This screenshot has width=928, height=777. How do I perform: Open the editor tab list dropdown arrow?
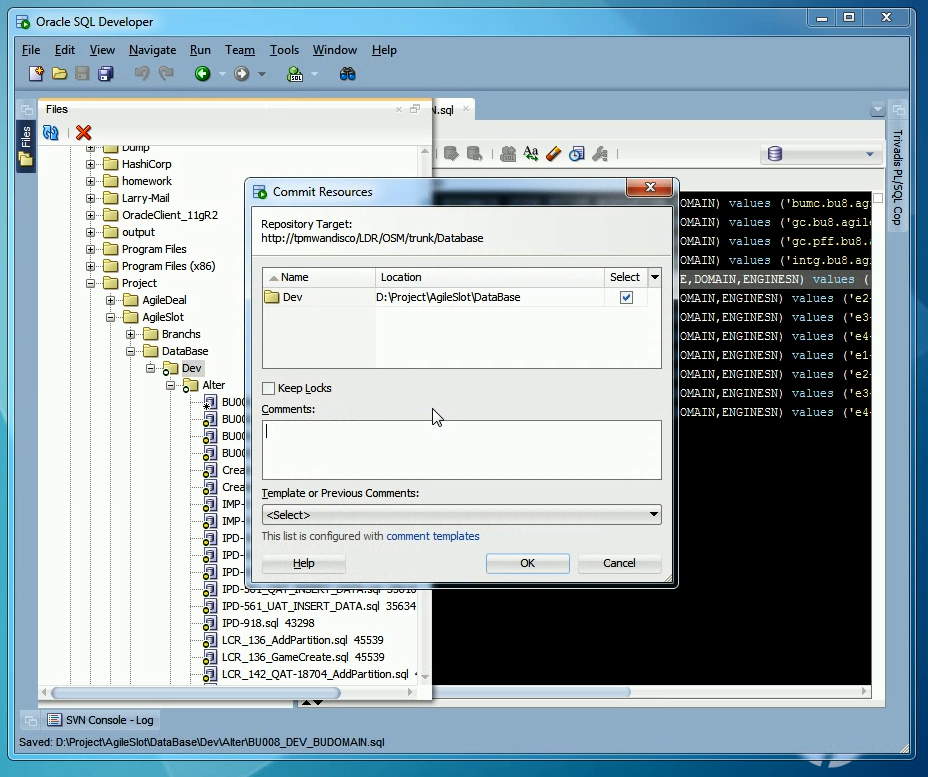[878, 109]
